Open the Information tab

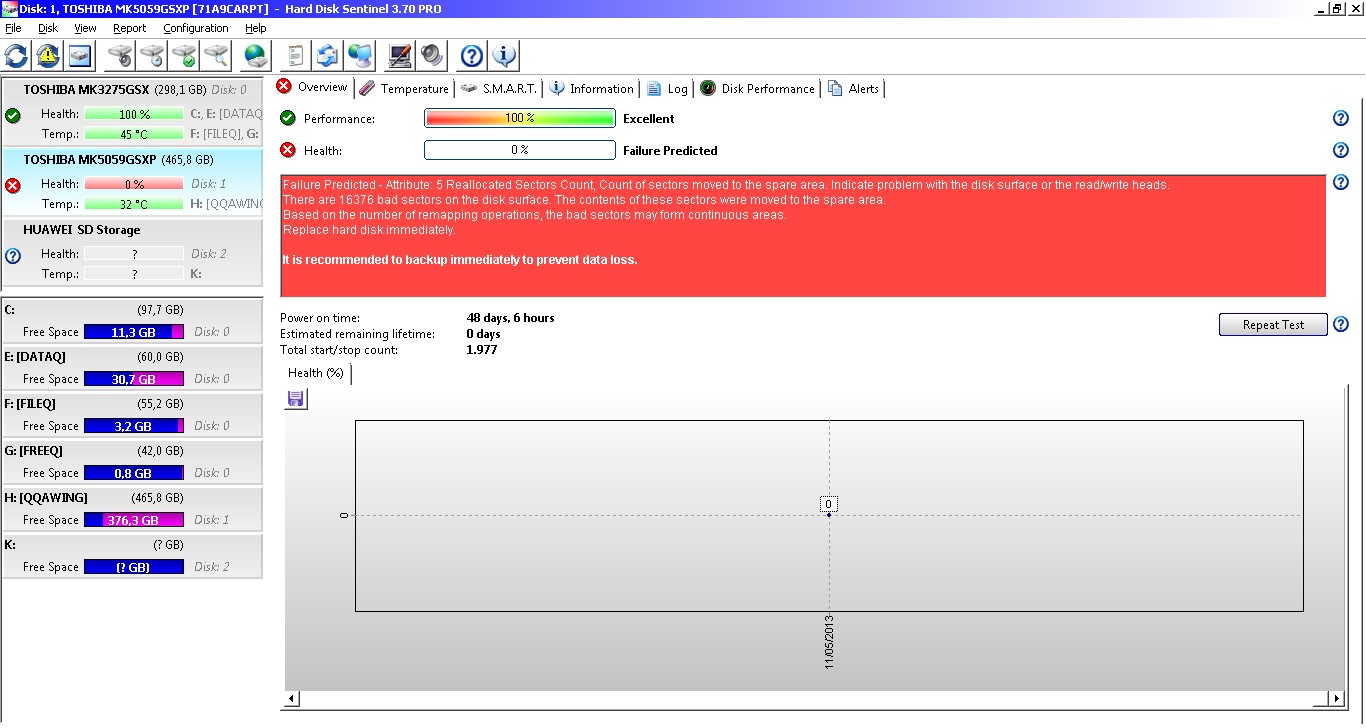(591, 89)
